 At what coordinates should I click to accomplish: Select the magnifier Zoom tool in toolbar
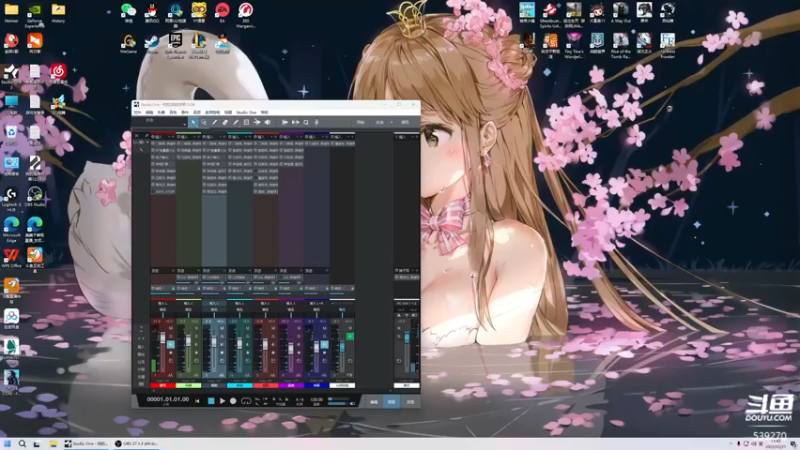point(306,122)
